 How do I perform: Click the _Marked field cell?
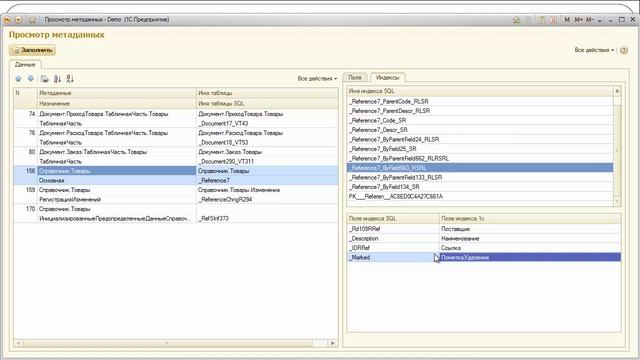pyautogui.click(x=393, y=258)
